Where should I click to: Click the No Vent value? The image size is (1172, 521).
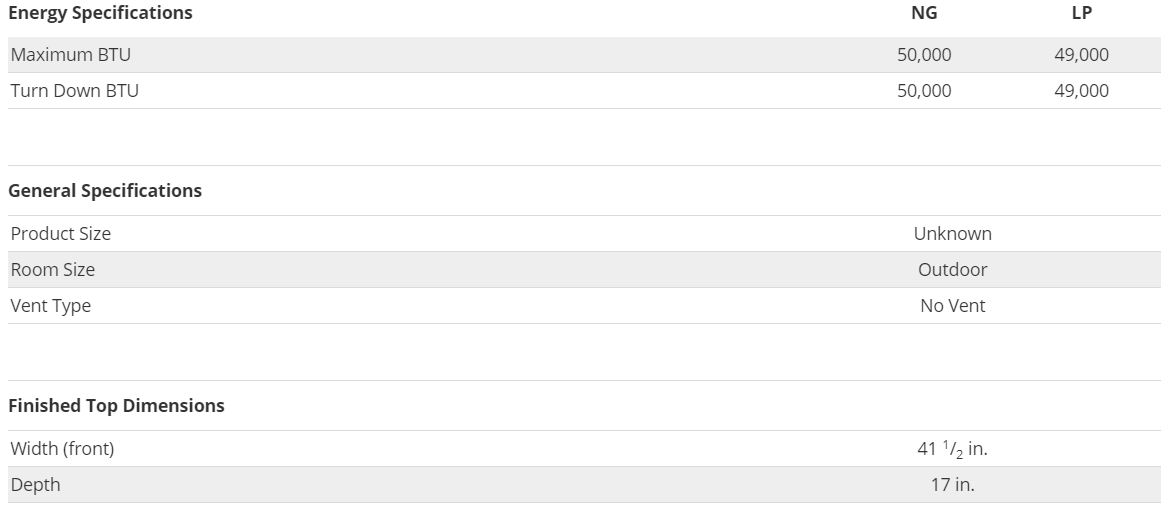(952, 306)
